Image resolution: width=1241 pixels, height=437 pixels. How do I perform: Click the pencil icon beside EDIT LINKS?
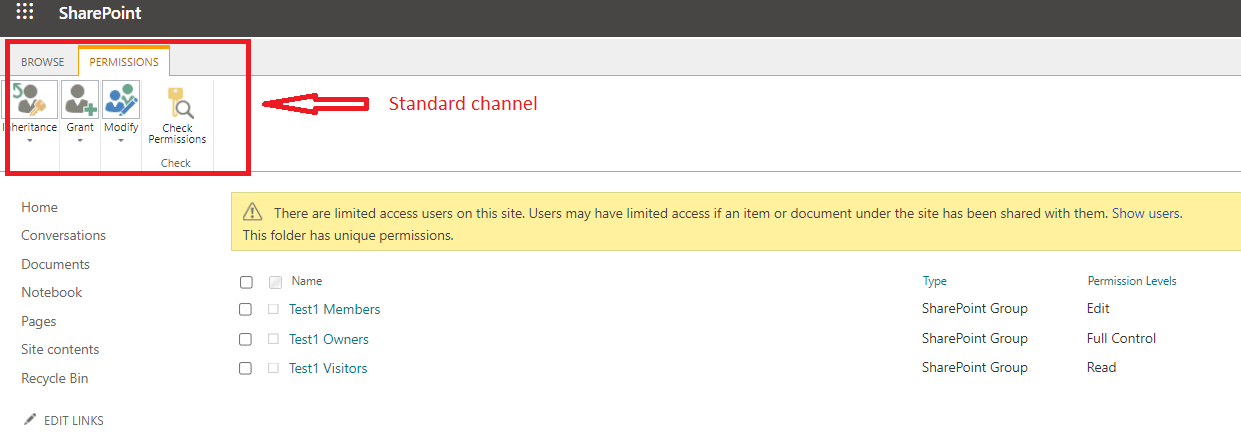pos(30,420)
